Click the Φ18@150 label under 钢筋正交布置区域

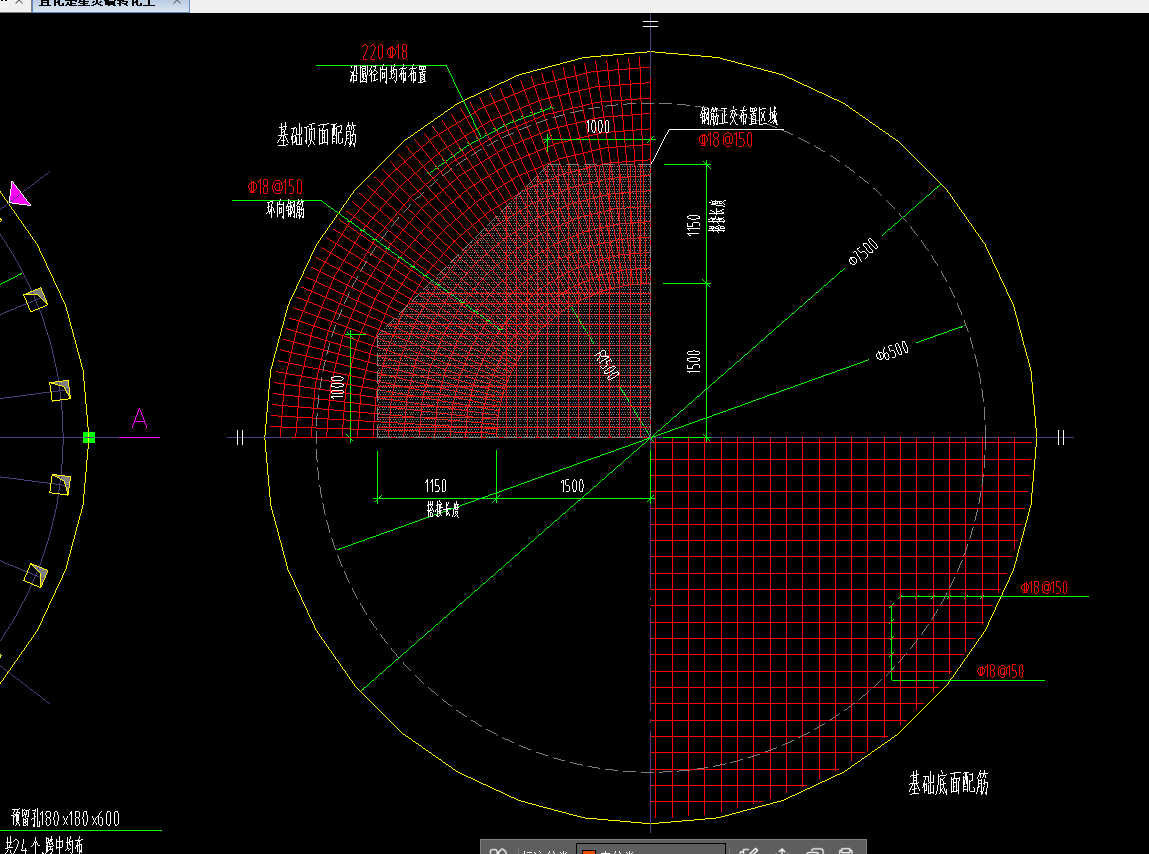(725, 140)
